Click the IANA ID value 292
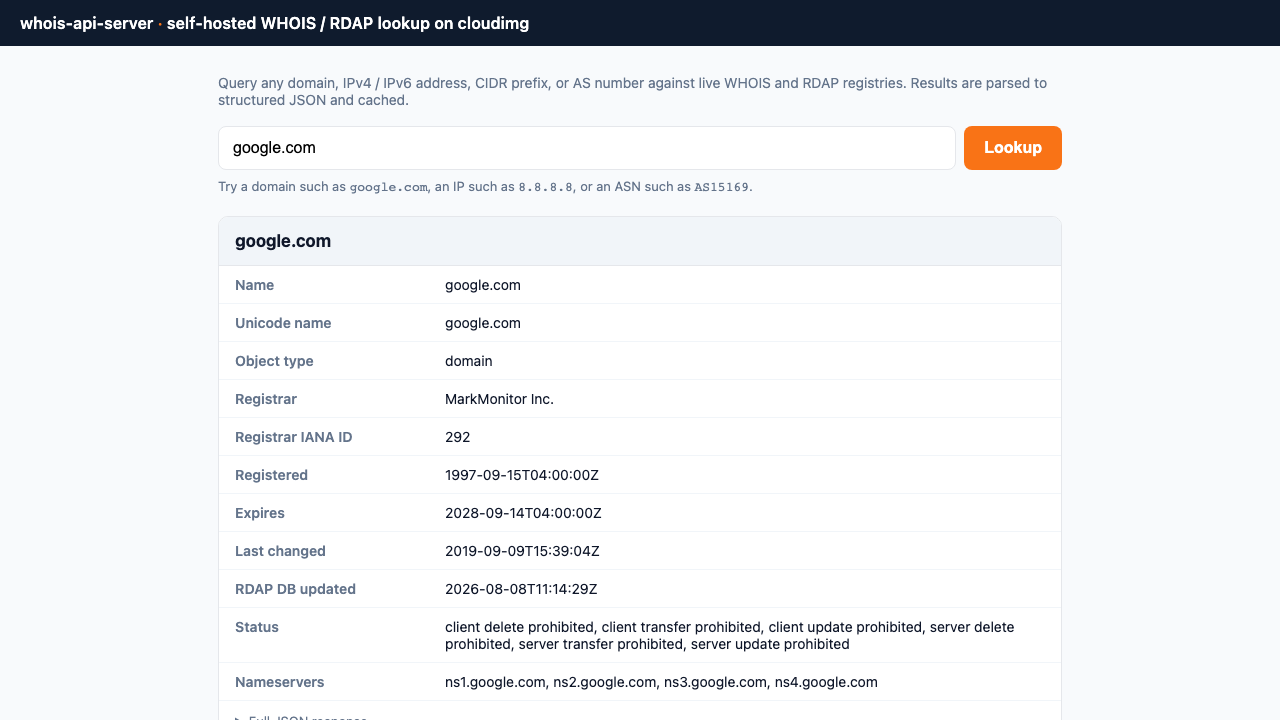The height and width of the screenshot is (720, 1280). (x=458, y=437)
